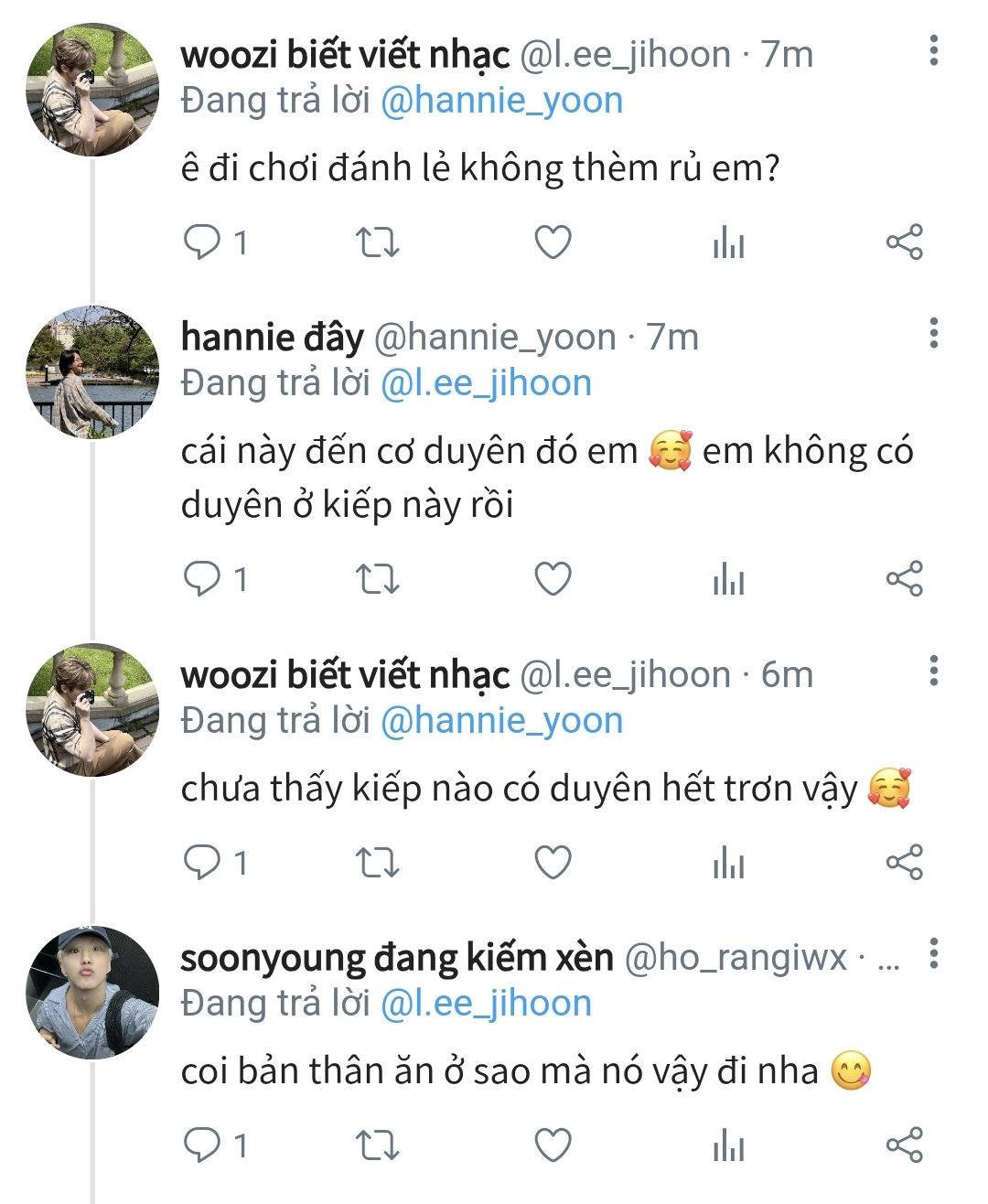Image resolution: width=988 pixels, height=1204 pixels.
Task: Open @l.ee_jihoon mention in hannie's reply
Action: click(x=486, y=383)
